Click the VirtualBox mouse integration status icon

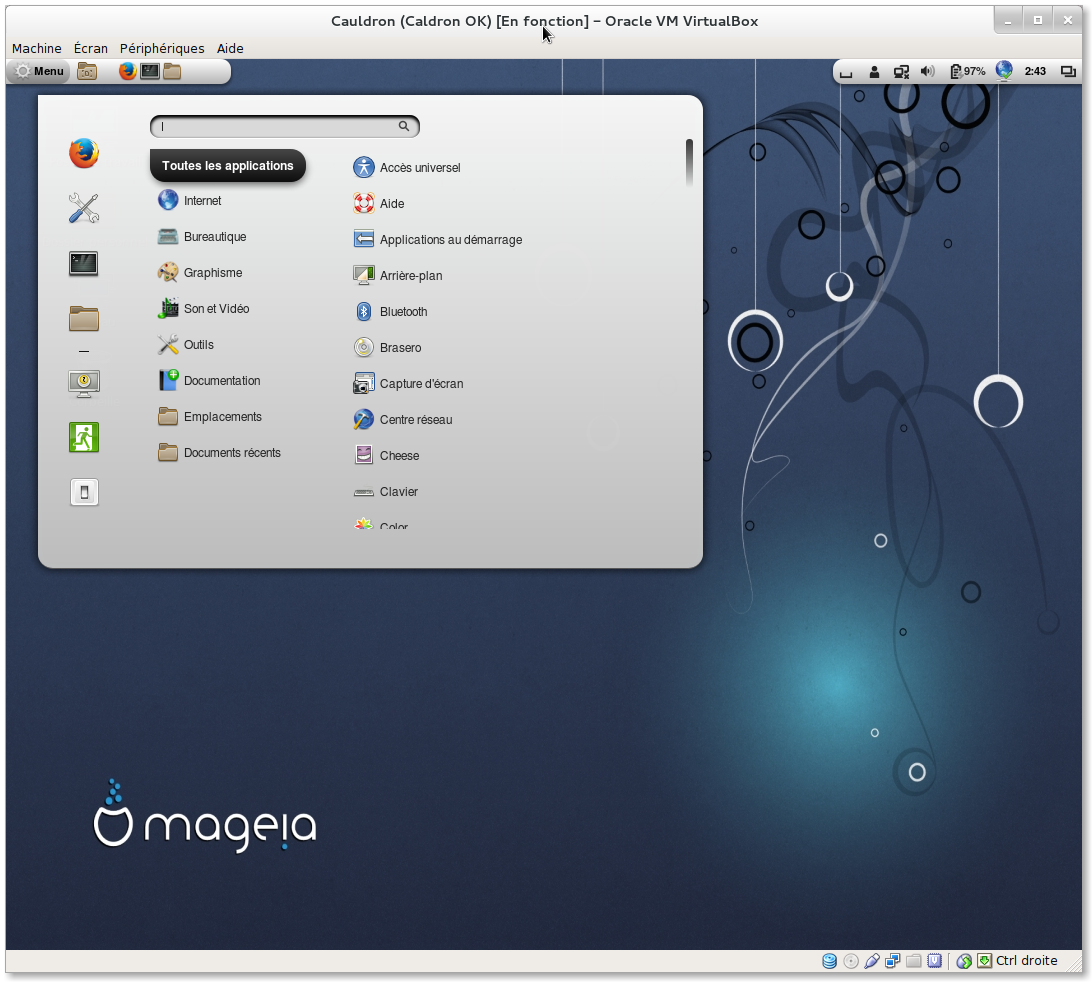tap(964, 961)
